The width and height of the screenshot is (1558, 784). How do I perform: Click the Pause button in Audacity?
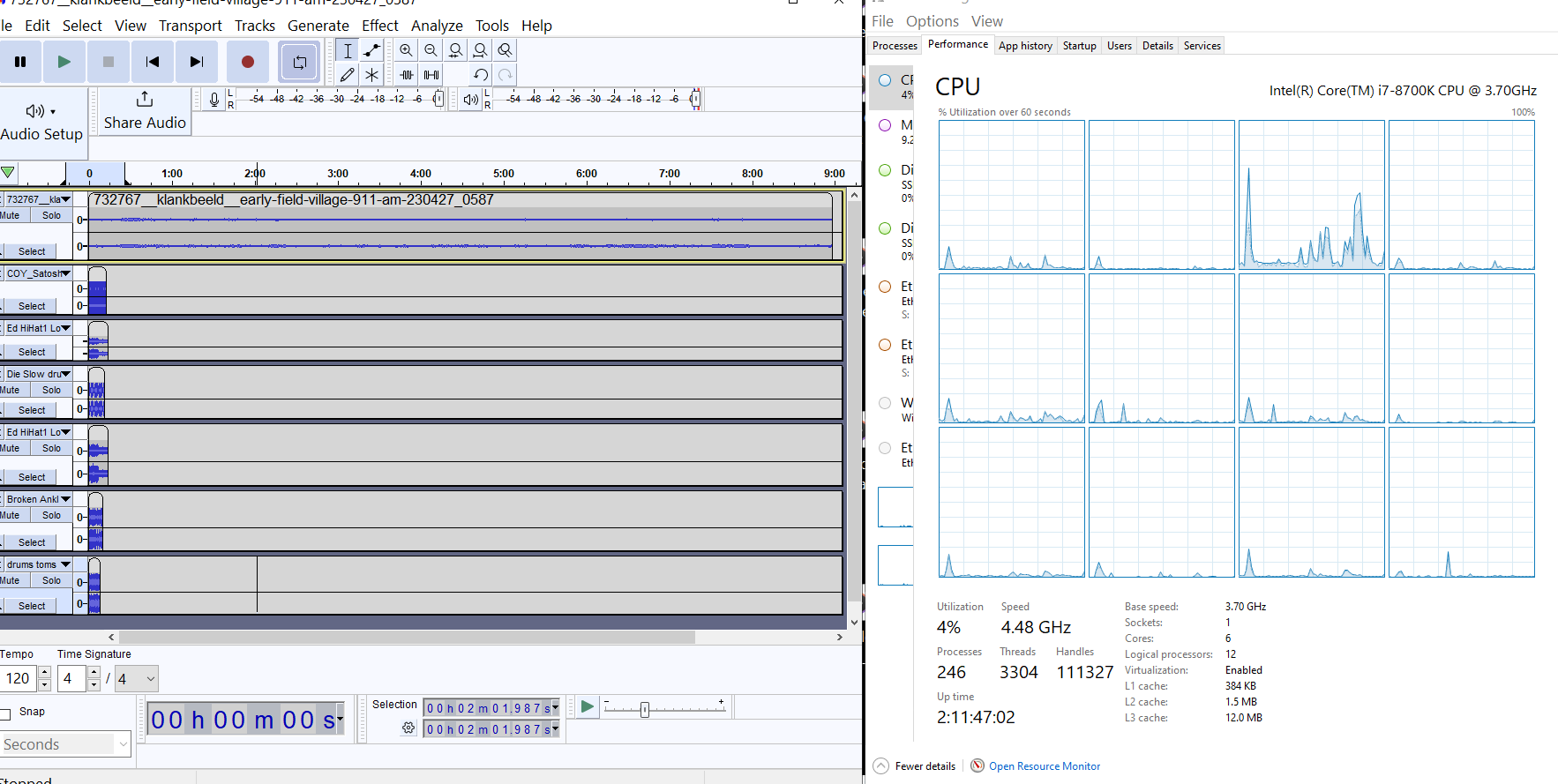[x=20, y=62]
